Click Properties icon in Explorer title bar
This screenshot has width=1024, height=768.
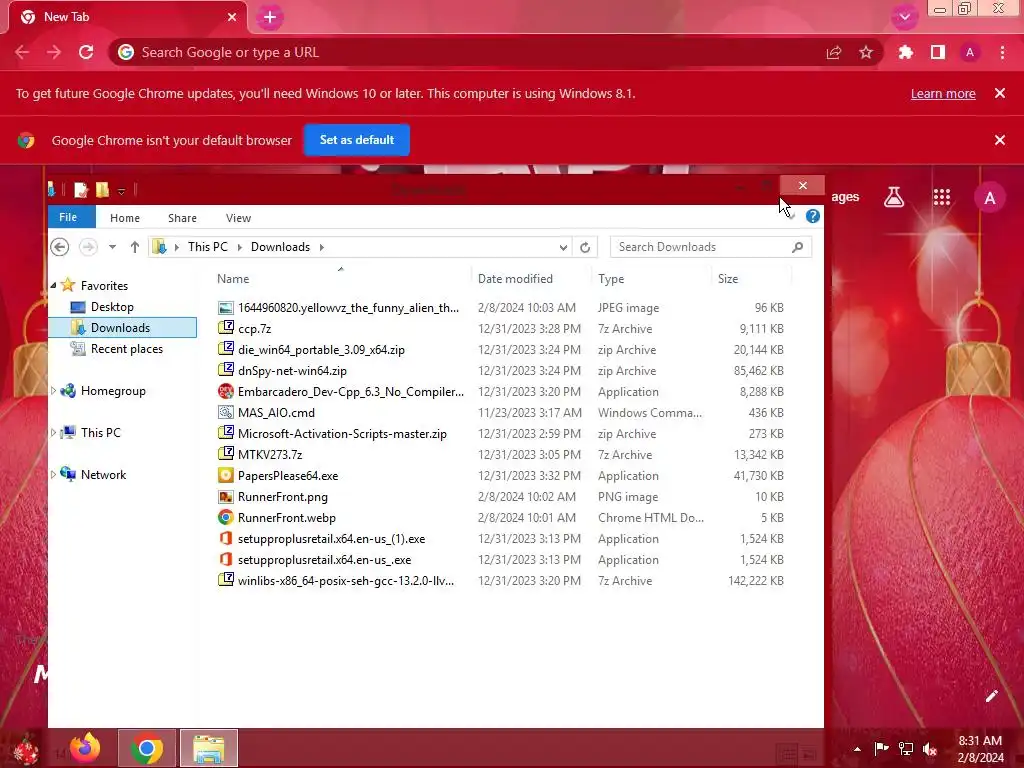pyautogui.click(x=81, y=190)
